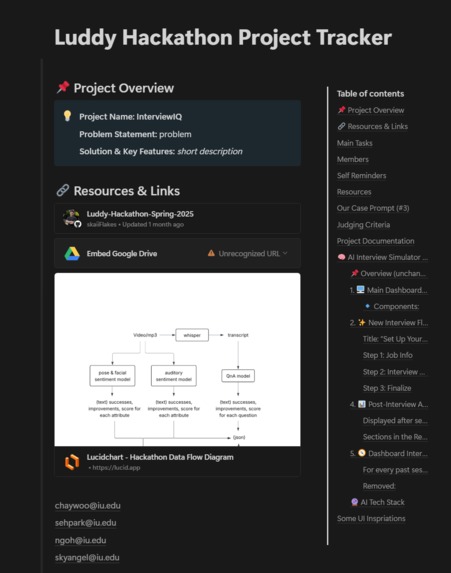This screenshot has height=573, width=451.
Task: Open Lucidchart Hackathon Data Flow Diagram link
Action: [178, 462]
